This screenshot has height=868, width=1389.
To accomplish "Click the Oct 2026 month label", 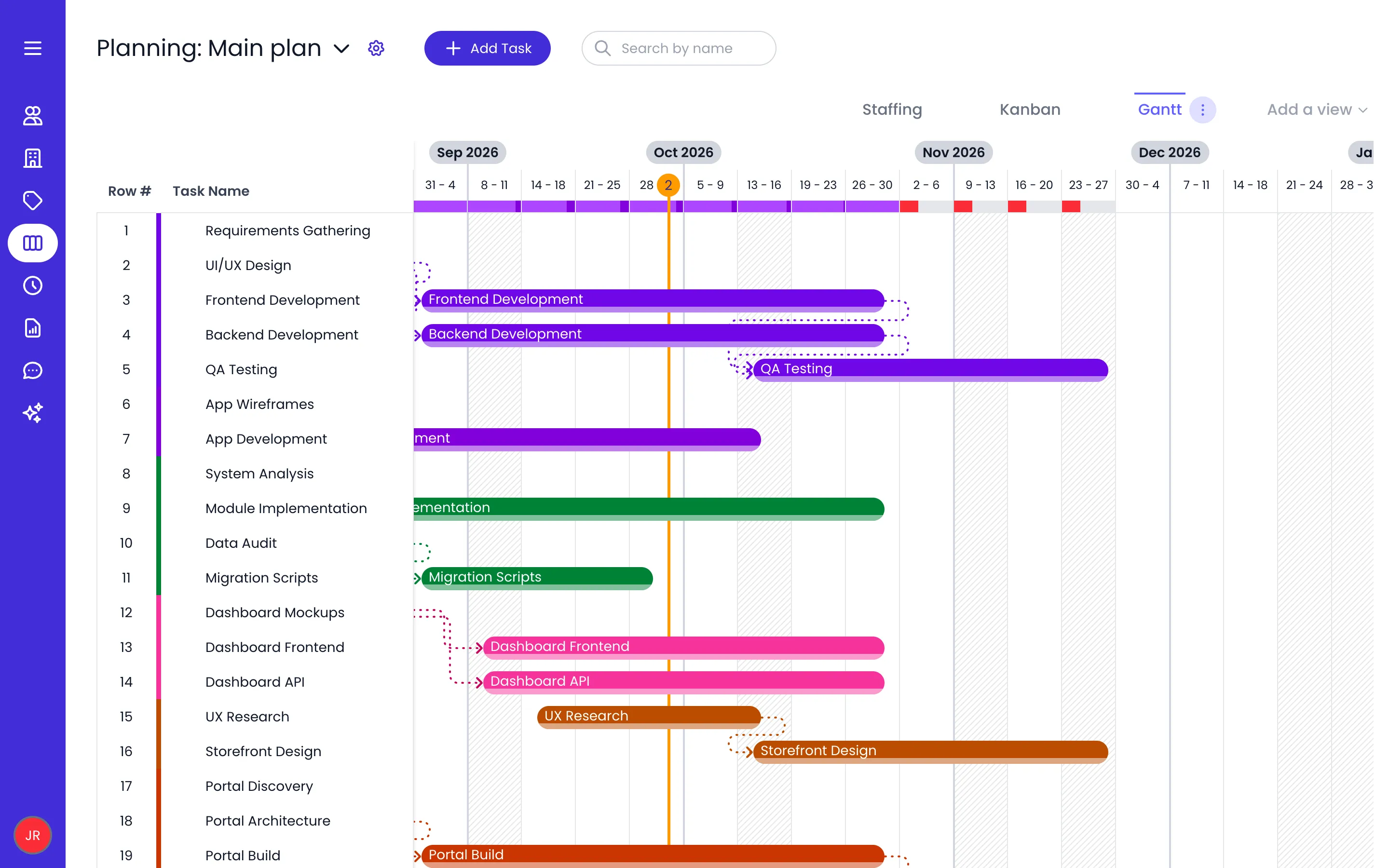I will coord(683,153).
